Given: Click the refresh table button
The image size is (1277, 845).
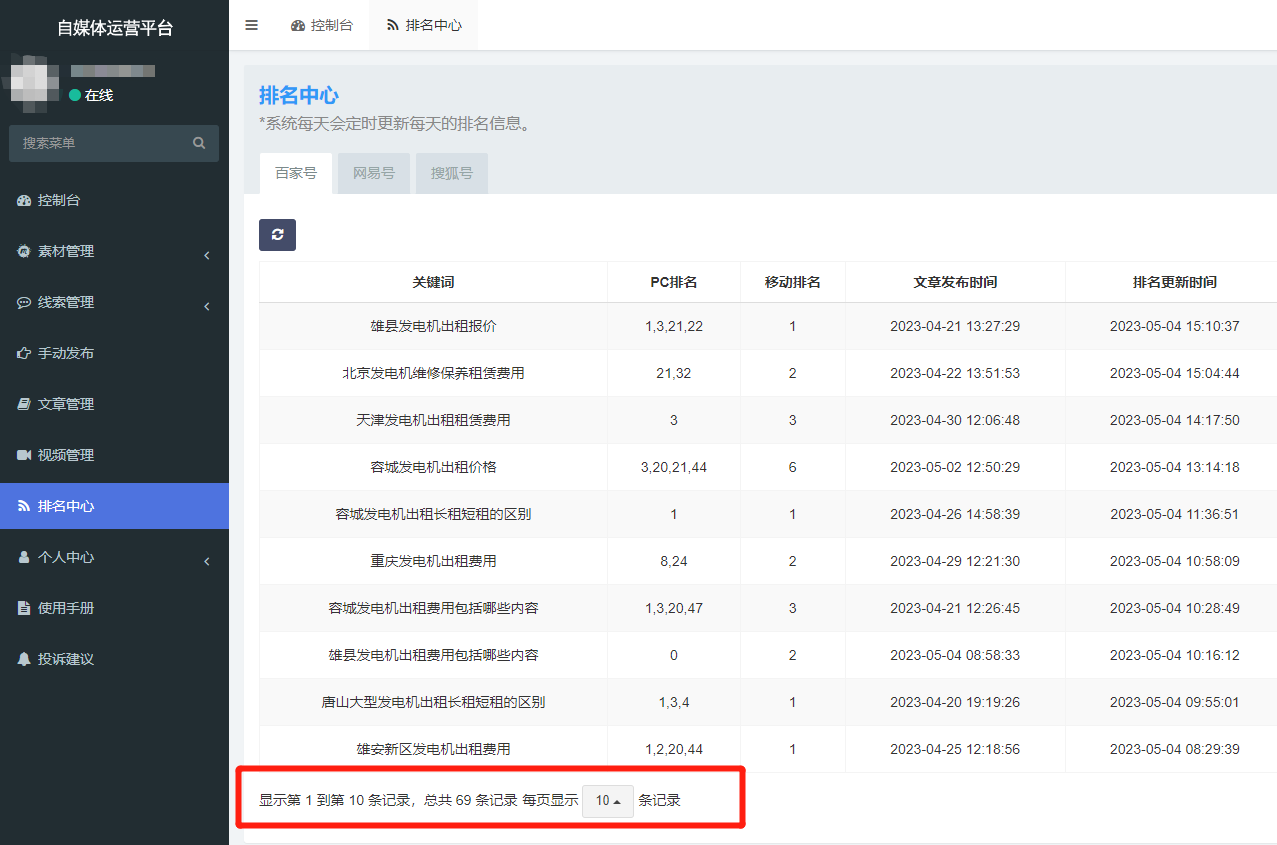Looking at the screenshot, I should click(277, 234).
